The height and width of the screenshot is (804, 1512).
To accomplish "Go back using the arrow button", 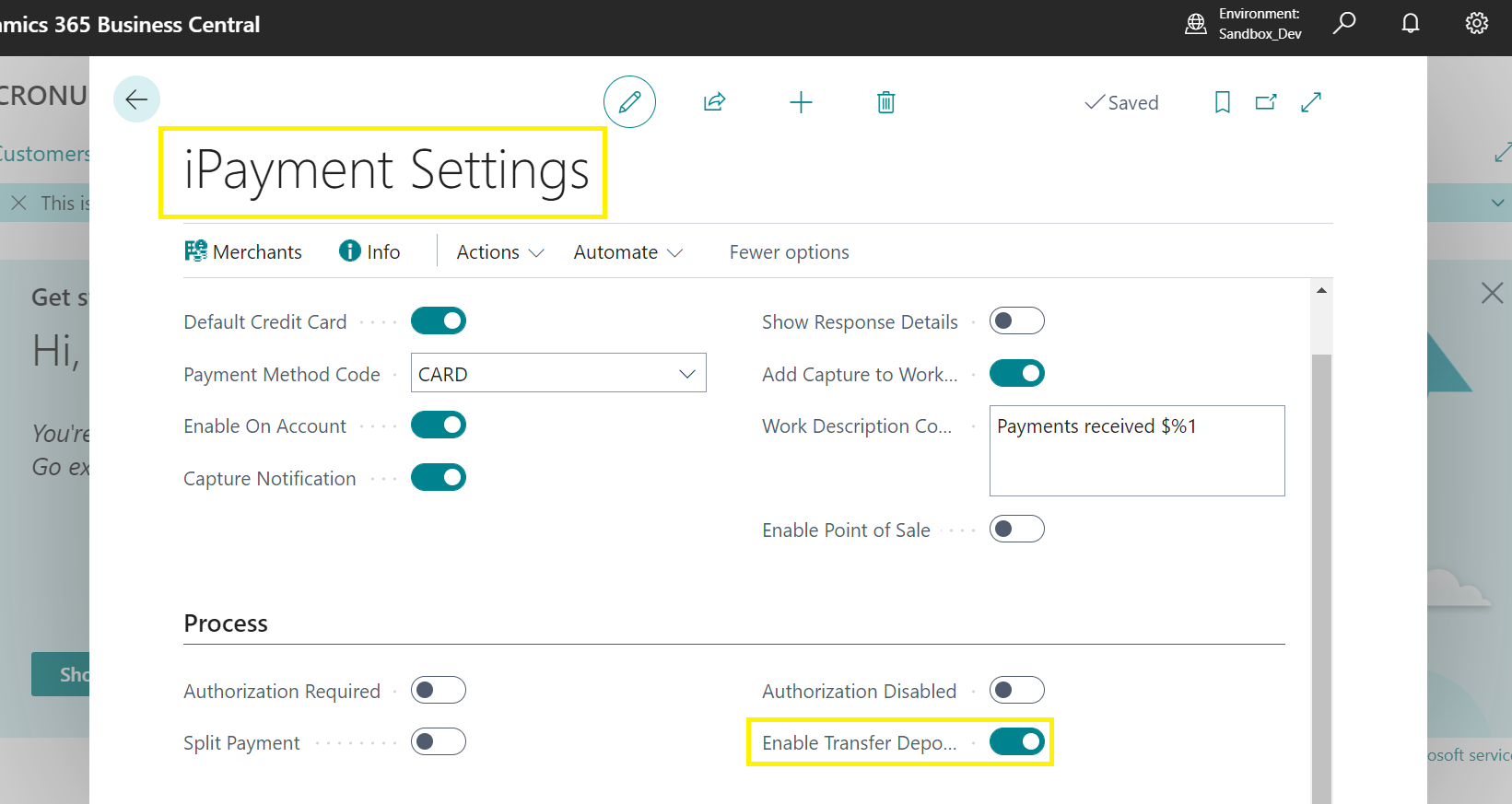I will pyautogui.click(x=136, y=99).
